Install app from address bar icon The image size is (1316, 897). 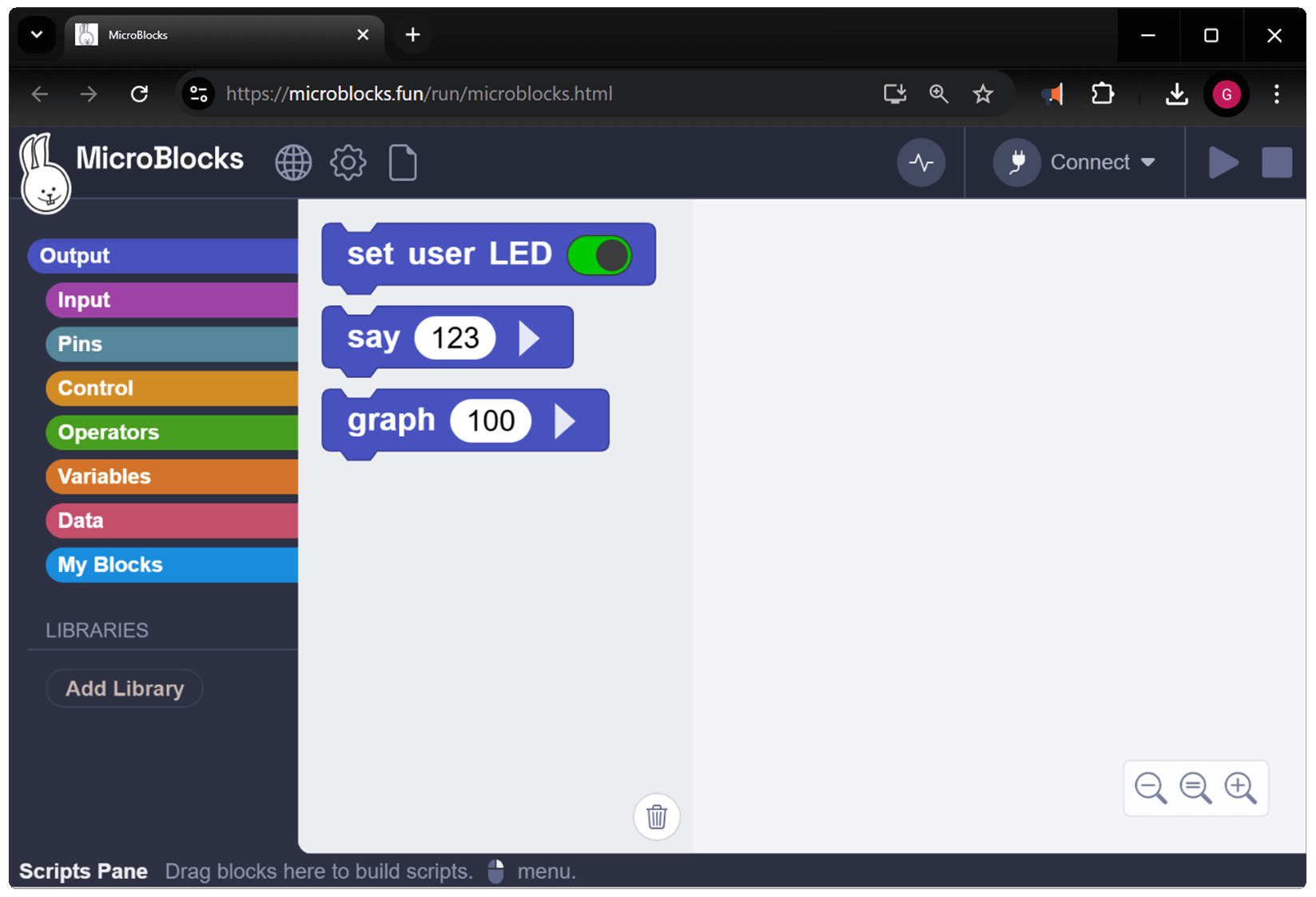pos(895,94)
